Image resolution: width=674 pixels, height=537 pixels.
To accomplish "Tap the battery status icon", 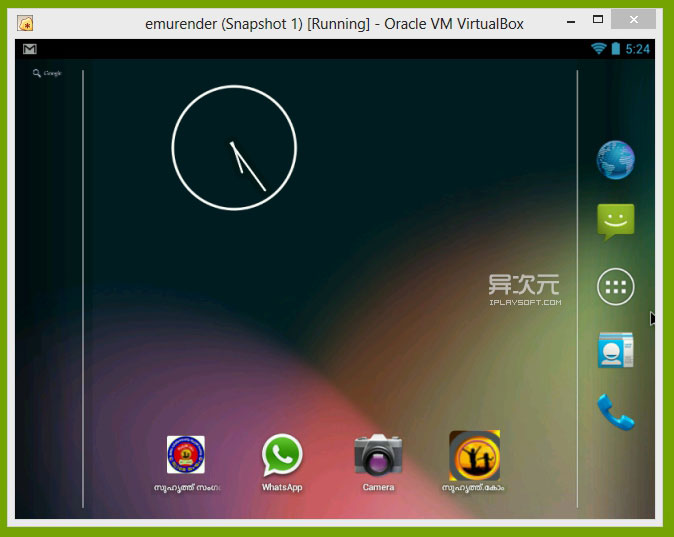I will [616, 49].
